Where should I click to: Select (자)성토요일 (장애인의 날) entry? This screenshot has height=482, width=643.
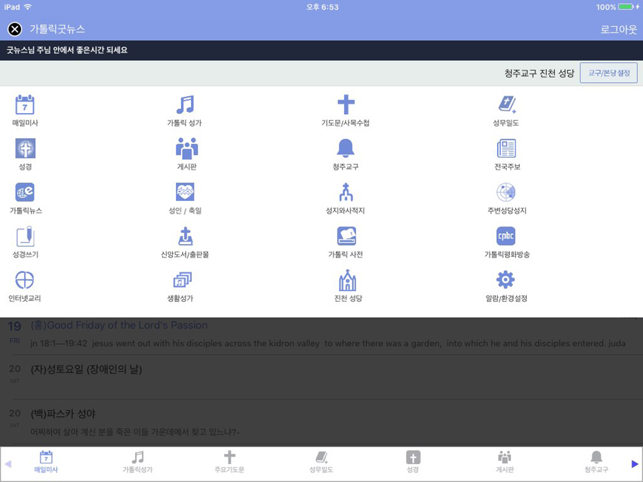(x=322, y=377)
